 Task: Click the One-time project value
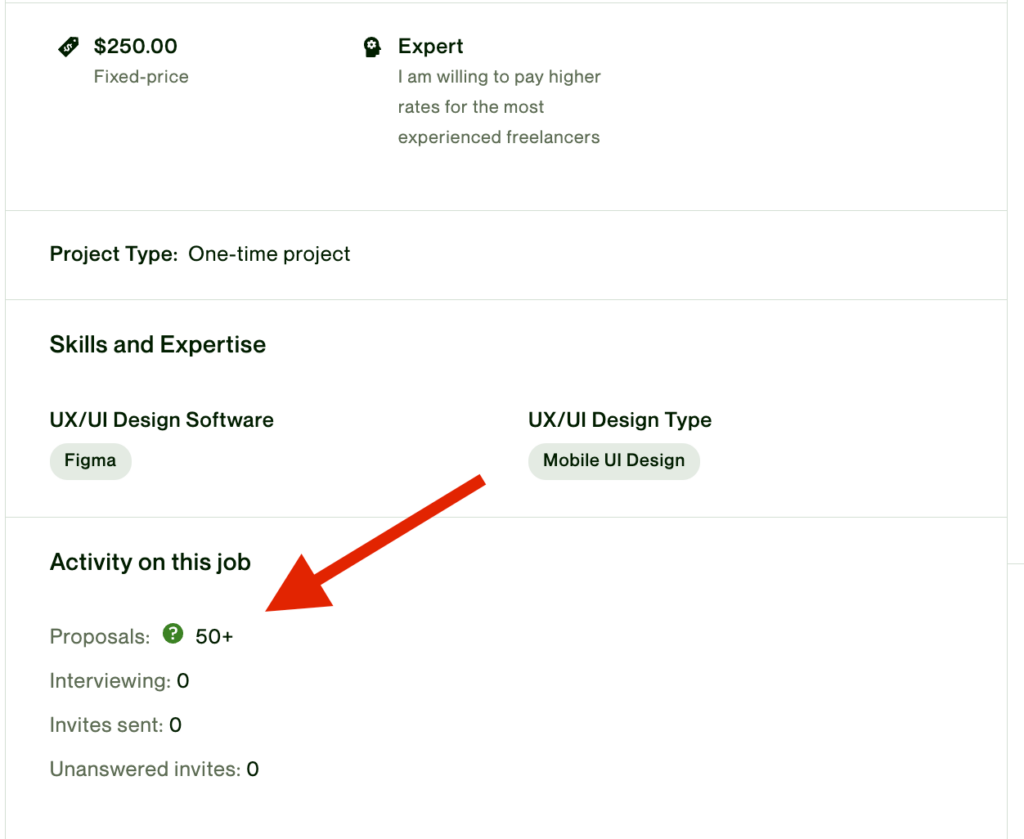coord(269,254)
